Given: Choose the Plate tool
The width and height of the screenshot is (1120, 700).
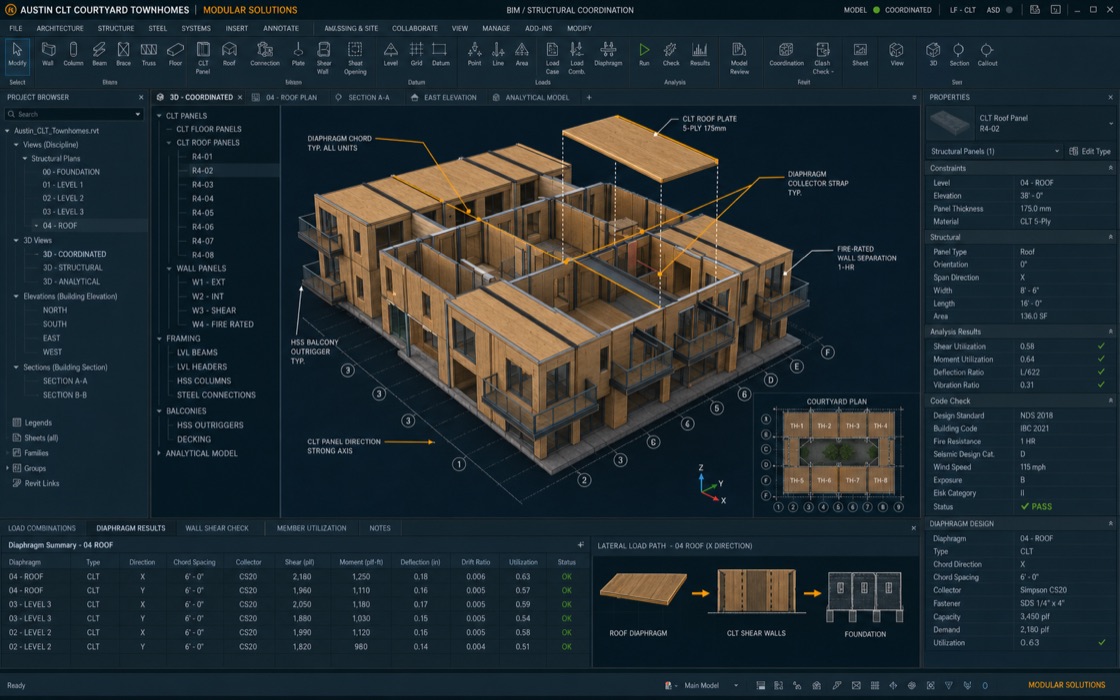Looking at the screenshot, I should (x=298, y=55).
